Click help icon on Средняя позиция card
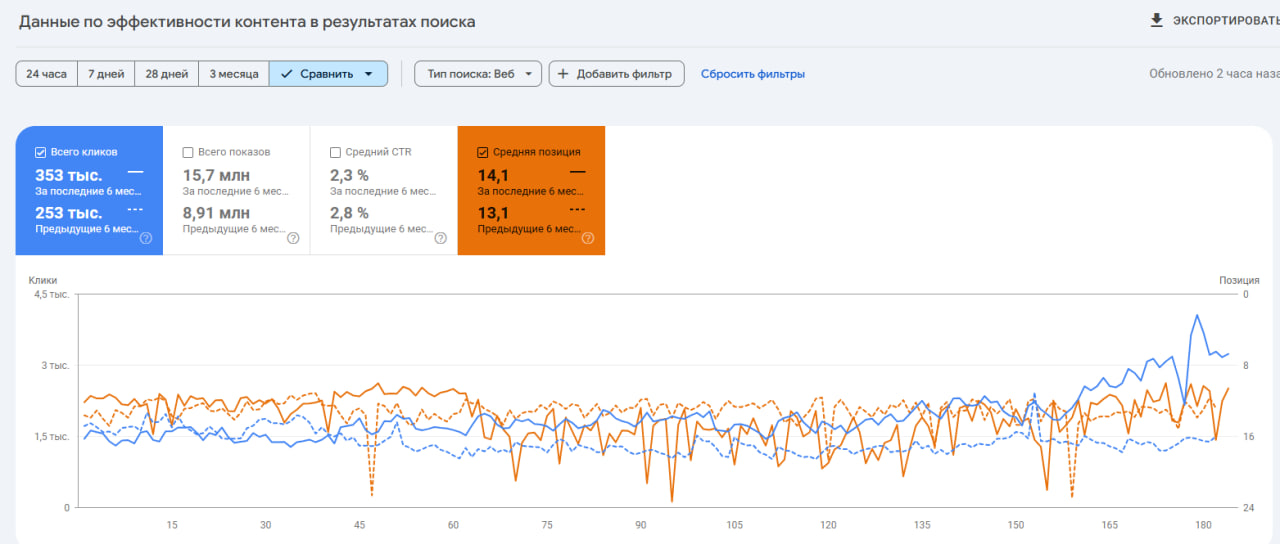The width and height of the screenshot is (1280, 544). [588, 238]
